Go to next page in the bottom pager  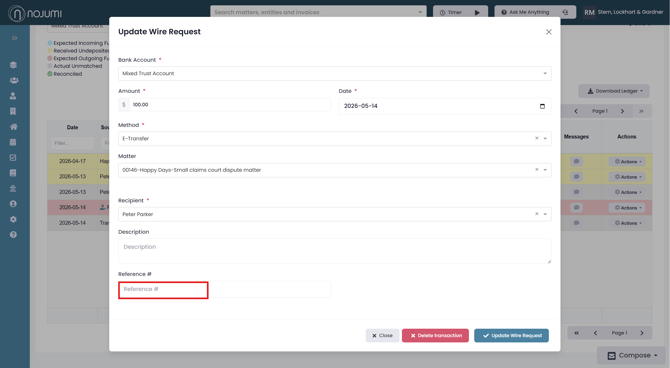[x=642, y=333]
